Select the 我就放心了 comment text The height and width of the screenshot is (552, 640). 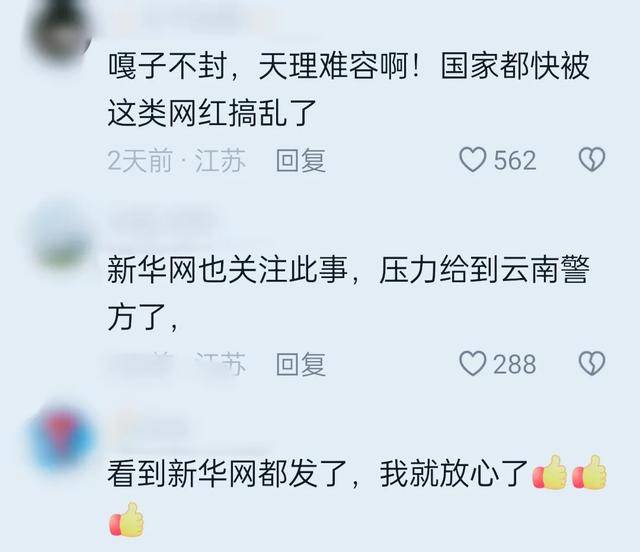454,474
